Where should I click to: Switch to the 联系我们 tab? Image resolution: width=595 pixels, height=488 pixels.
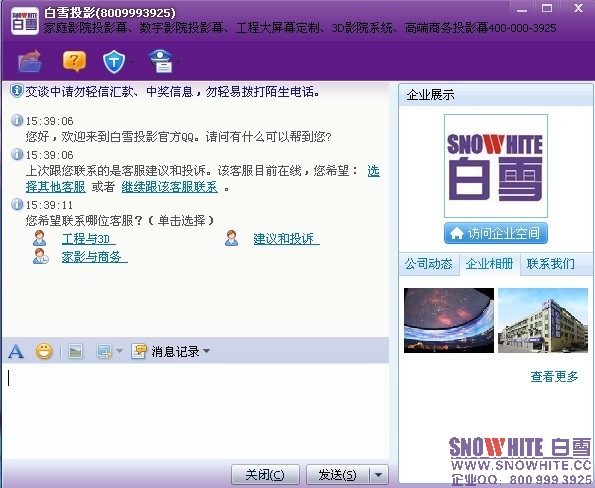tap(551, 263)
